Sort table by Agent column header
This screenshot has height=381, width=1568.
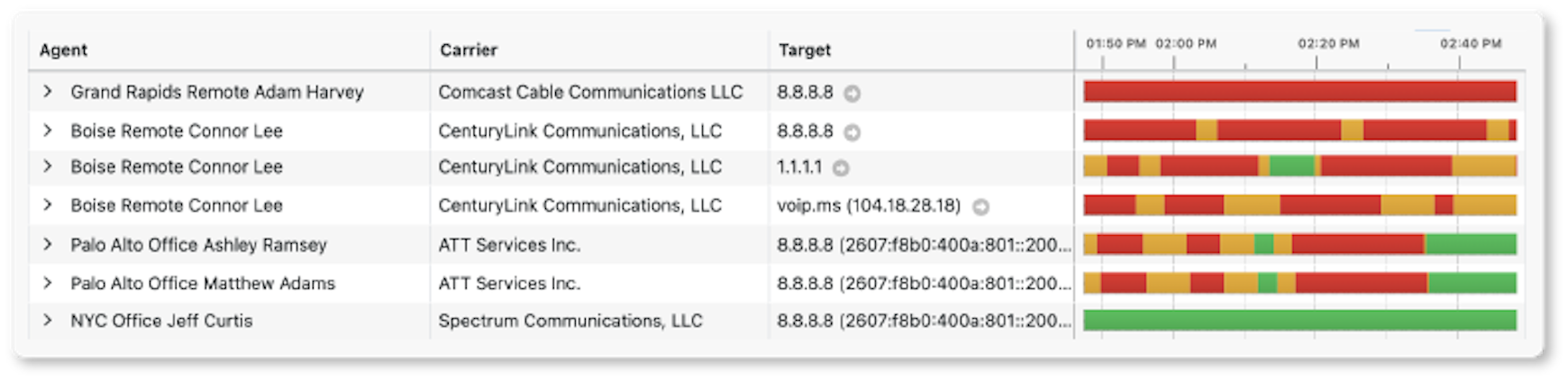coord(63,50)
